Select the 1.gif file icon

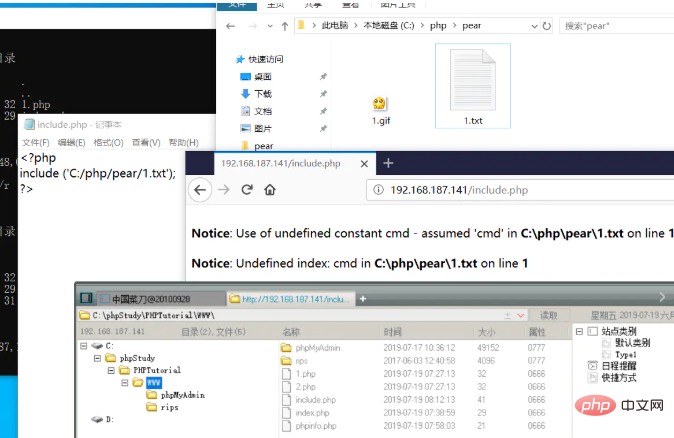click(379, 103)
